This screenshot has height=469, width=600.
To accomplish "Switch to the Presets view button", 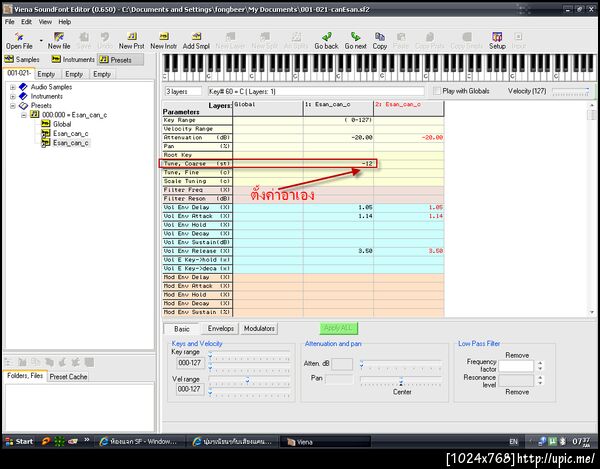I will click(x=121, y=59).
